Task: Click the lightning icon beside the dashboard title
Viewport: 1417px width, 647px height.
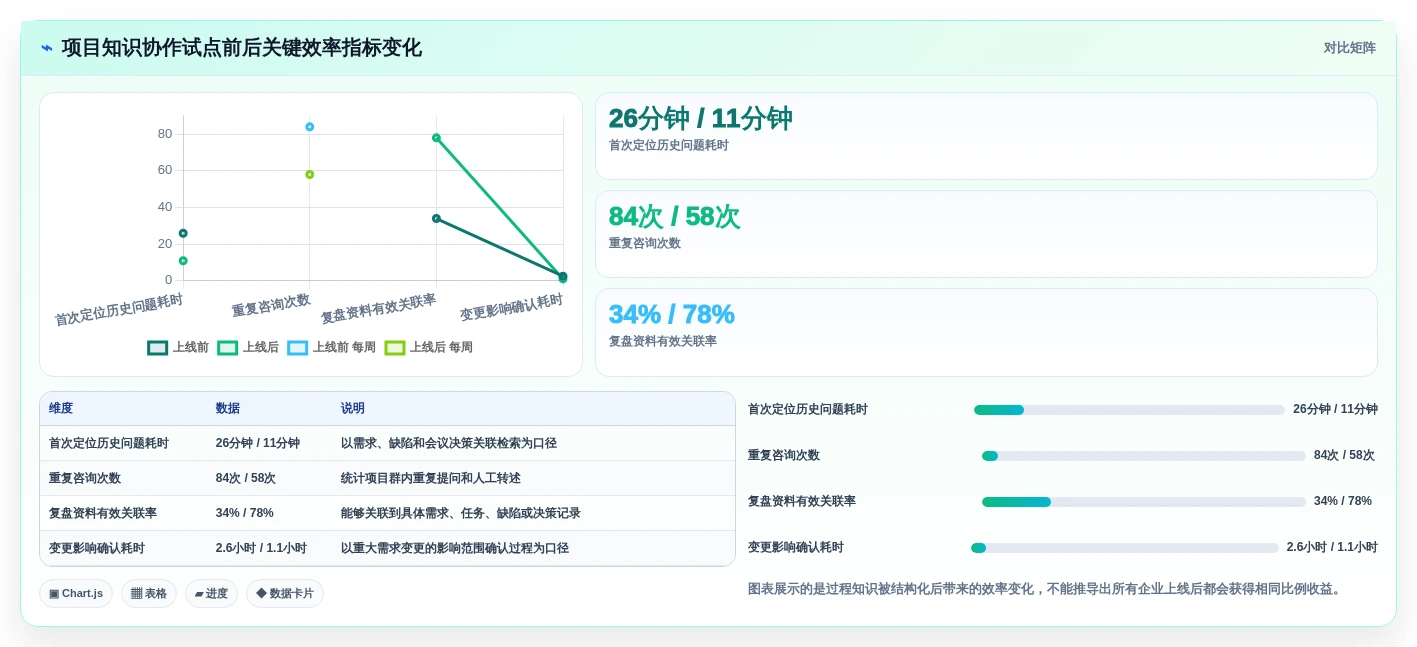Action: click(x=47, y=48)
